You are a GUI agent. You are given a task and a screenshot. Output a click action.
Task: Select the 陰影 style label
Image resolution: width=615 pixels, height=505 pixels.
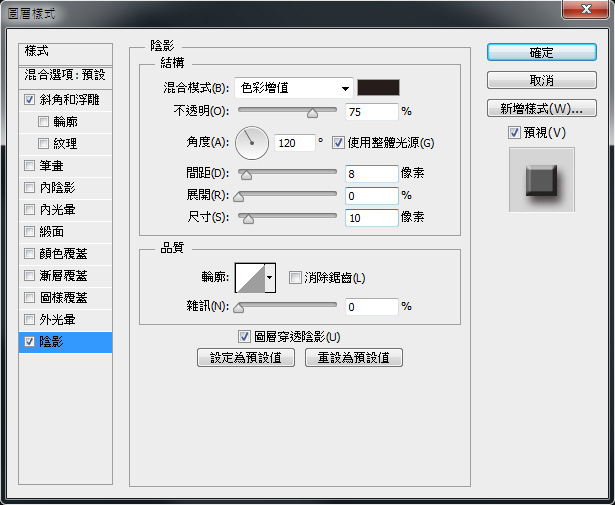click(51, 342)
